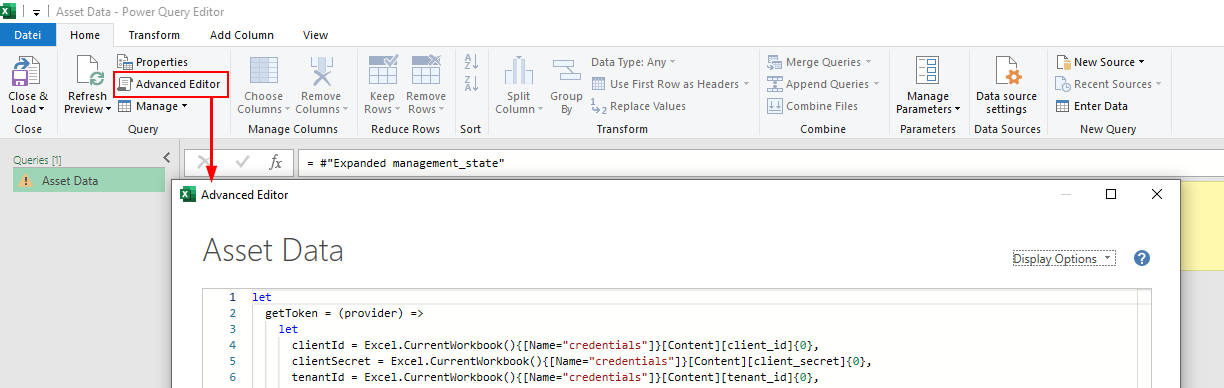Click the fx formula icon

coord(276,162)
